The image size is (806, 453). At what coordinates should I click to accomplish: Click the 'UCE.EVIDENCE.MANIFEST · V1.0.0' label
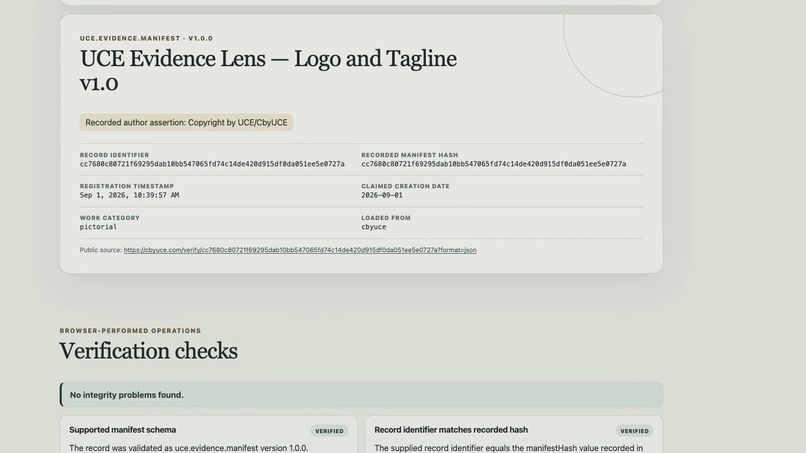pos(146,38)
